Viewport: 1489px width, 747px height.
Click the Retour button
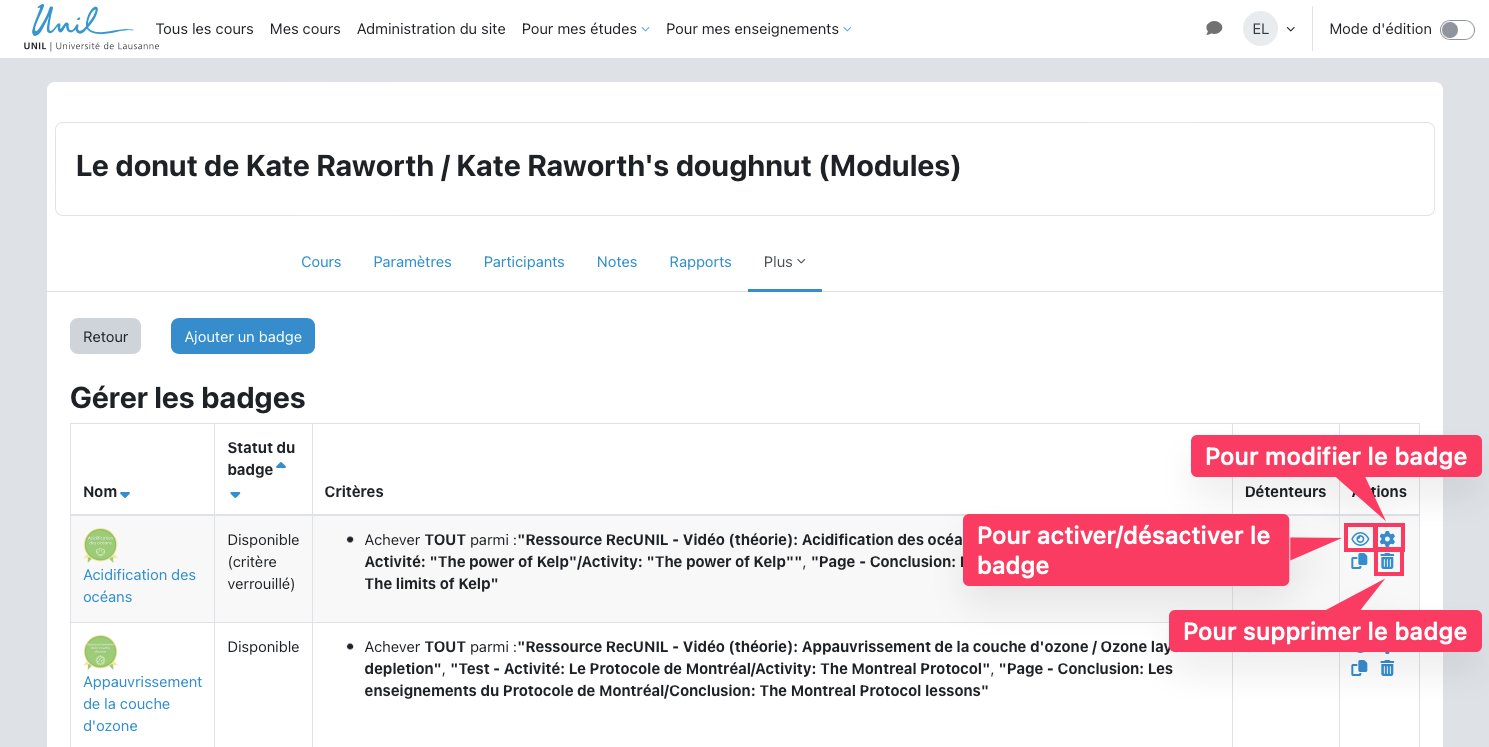105,337
